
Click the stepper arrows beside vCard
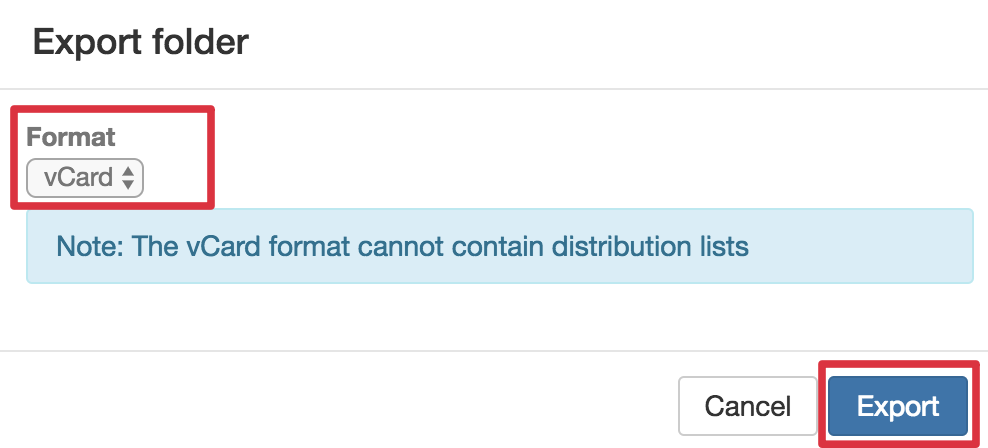point(128,178)
